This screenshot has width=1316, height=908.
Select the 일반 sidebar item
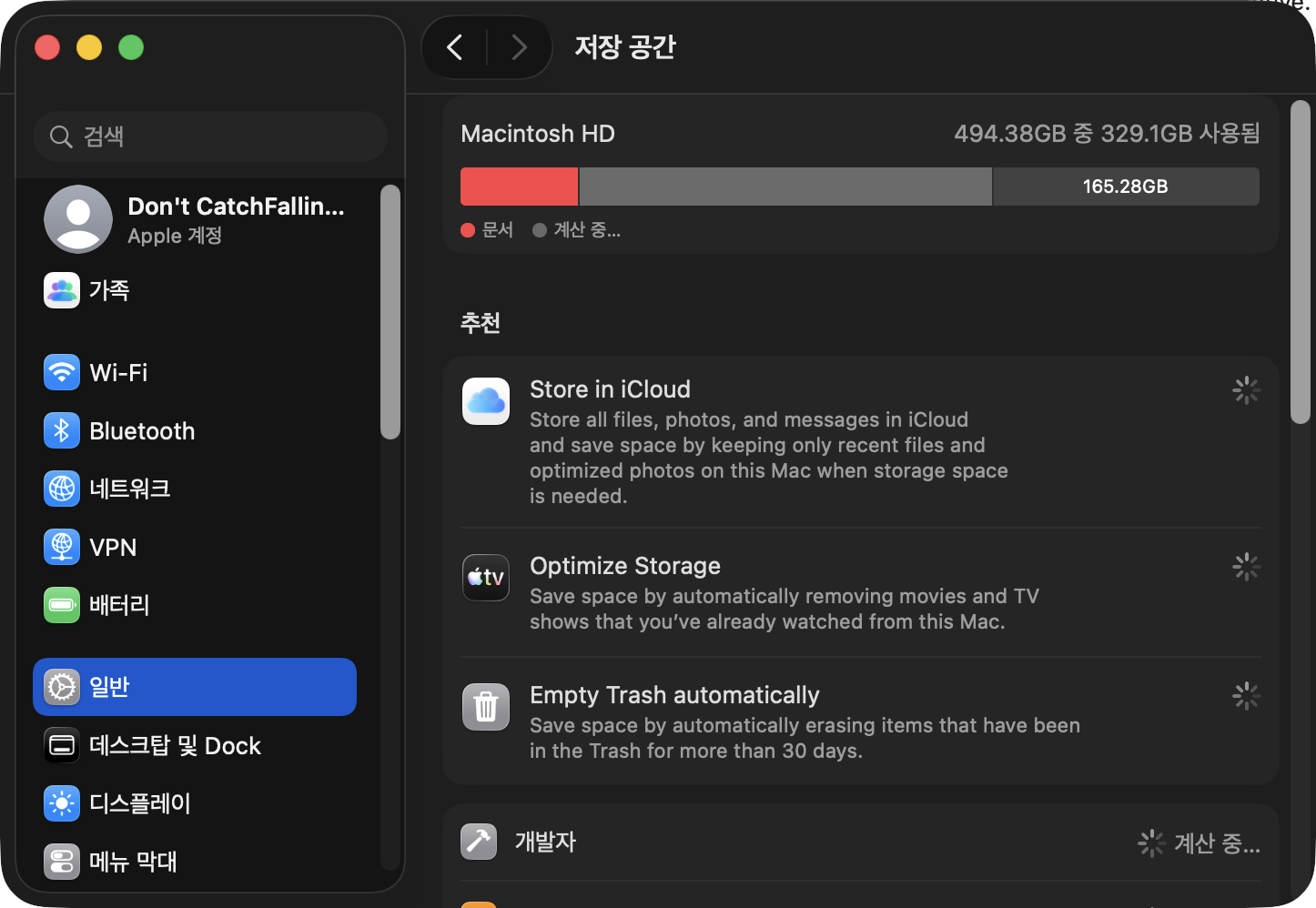(195, 687)
